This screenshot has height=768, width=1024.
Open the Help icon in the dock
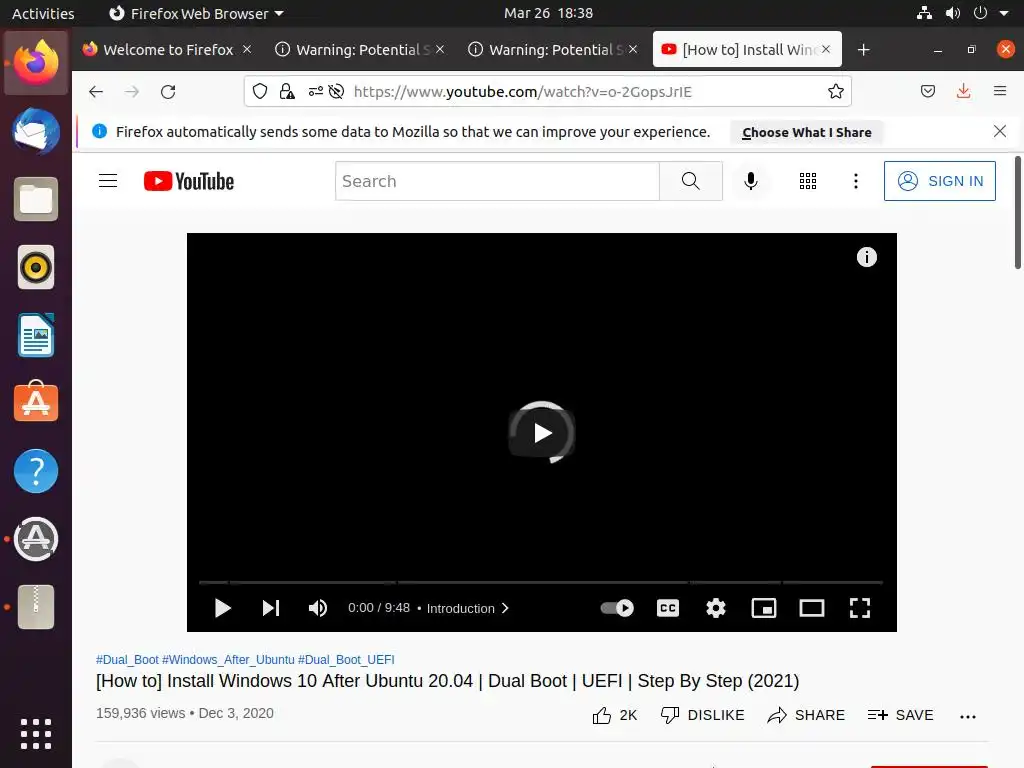coord(36,471)
